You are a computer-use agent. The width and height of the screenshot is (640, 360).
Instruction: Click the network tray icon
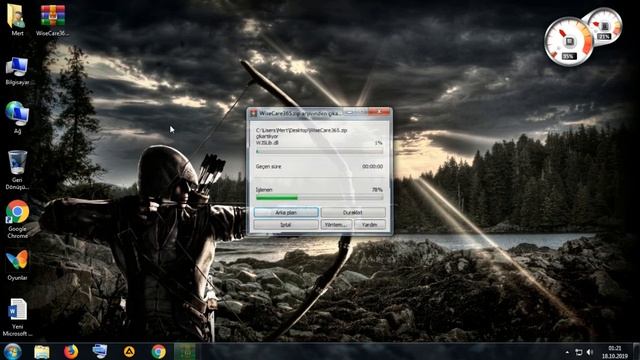578,352
